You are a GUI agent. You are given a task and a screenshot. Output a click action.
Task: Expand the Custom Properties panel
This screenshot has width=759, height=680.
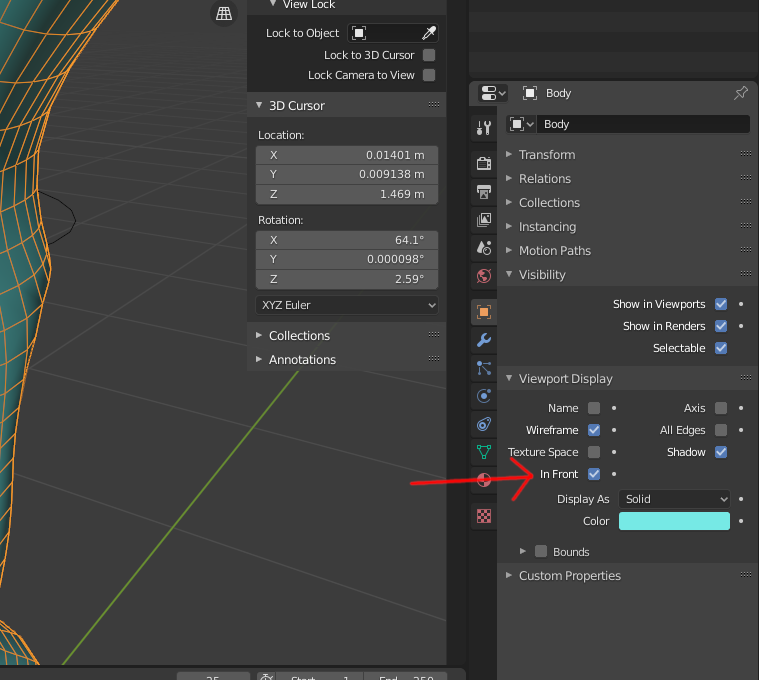pyautogui.click(x=509, y=575)
